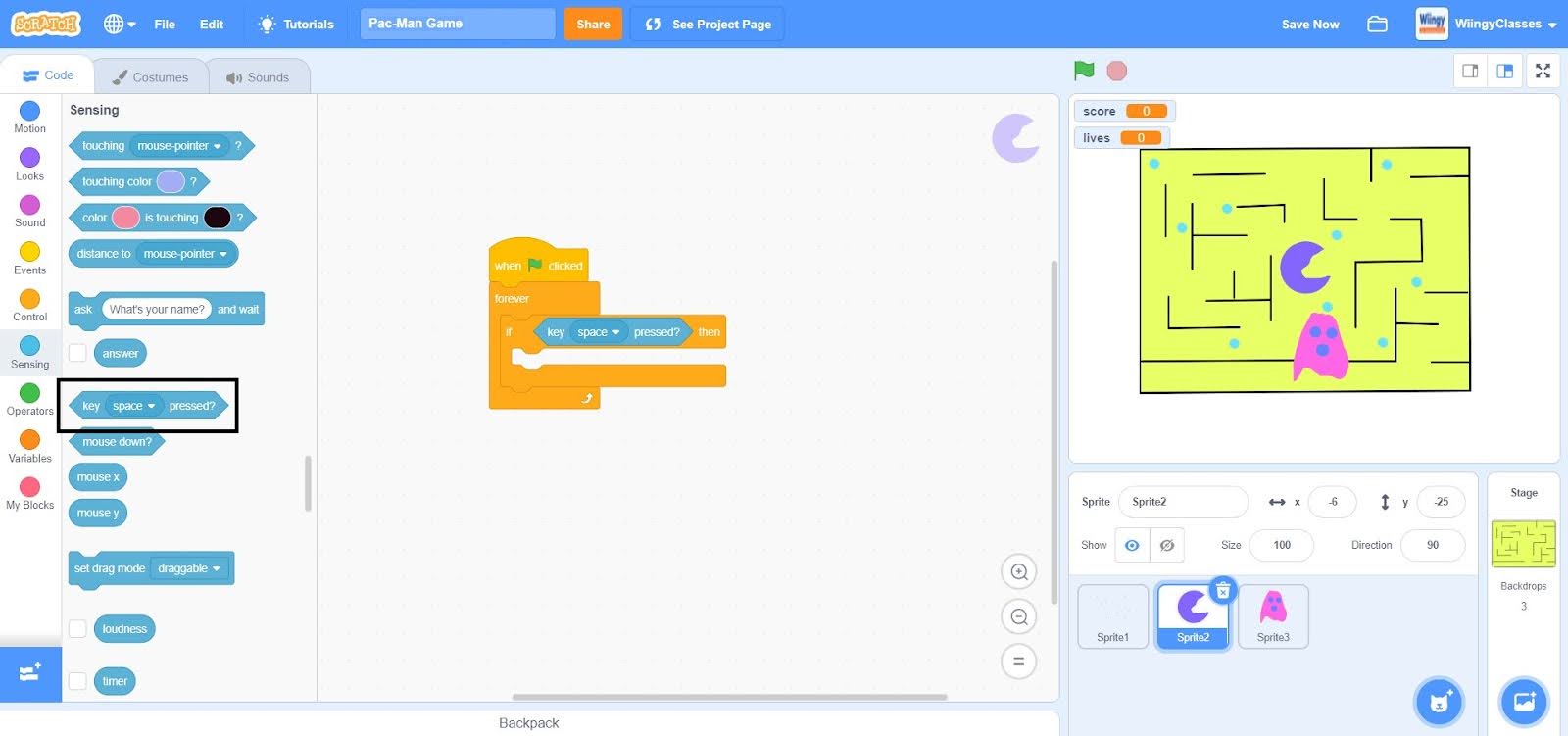Click Choose a Sprite cat button
Screen dimensions: 1568x736
click(x=1439, y=702)
